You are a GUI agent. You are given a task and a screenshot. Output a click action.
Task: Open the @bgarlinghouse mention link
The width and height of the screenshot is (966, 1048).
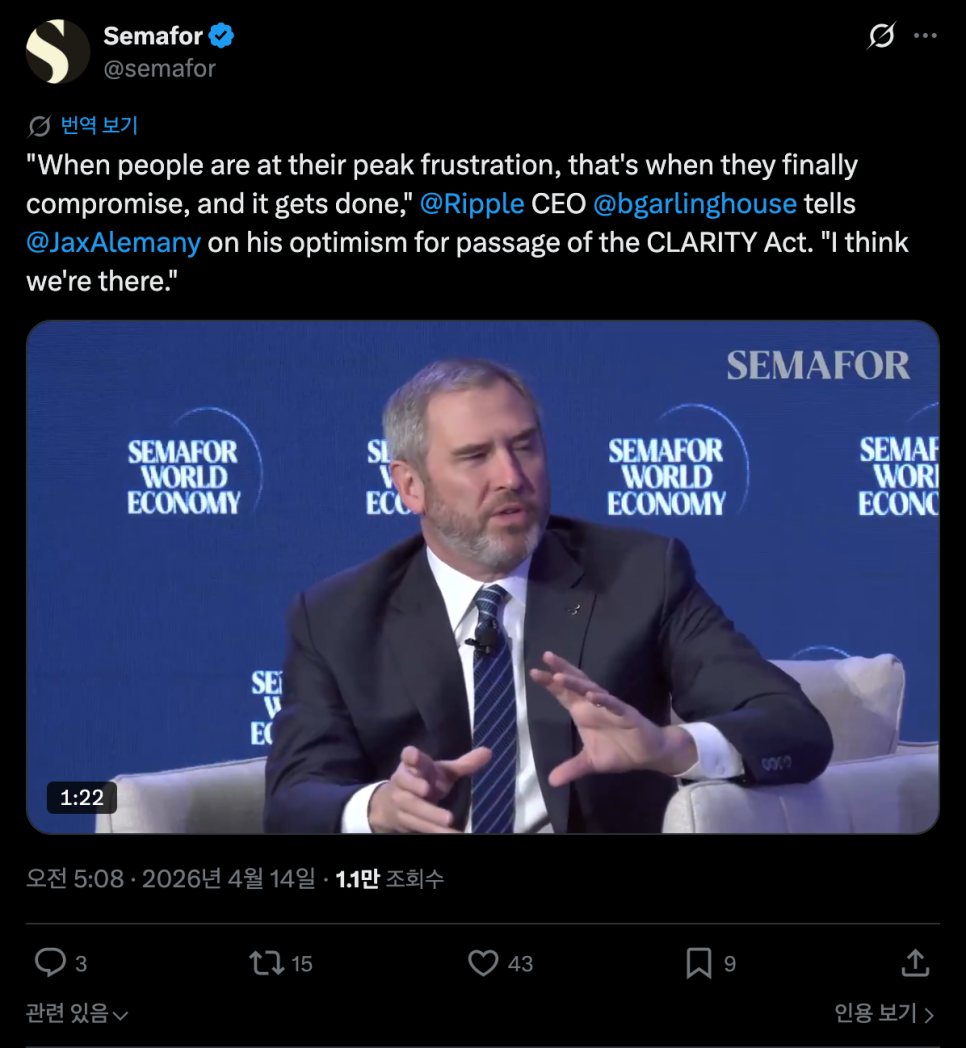(694, 204)
